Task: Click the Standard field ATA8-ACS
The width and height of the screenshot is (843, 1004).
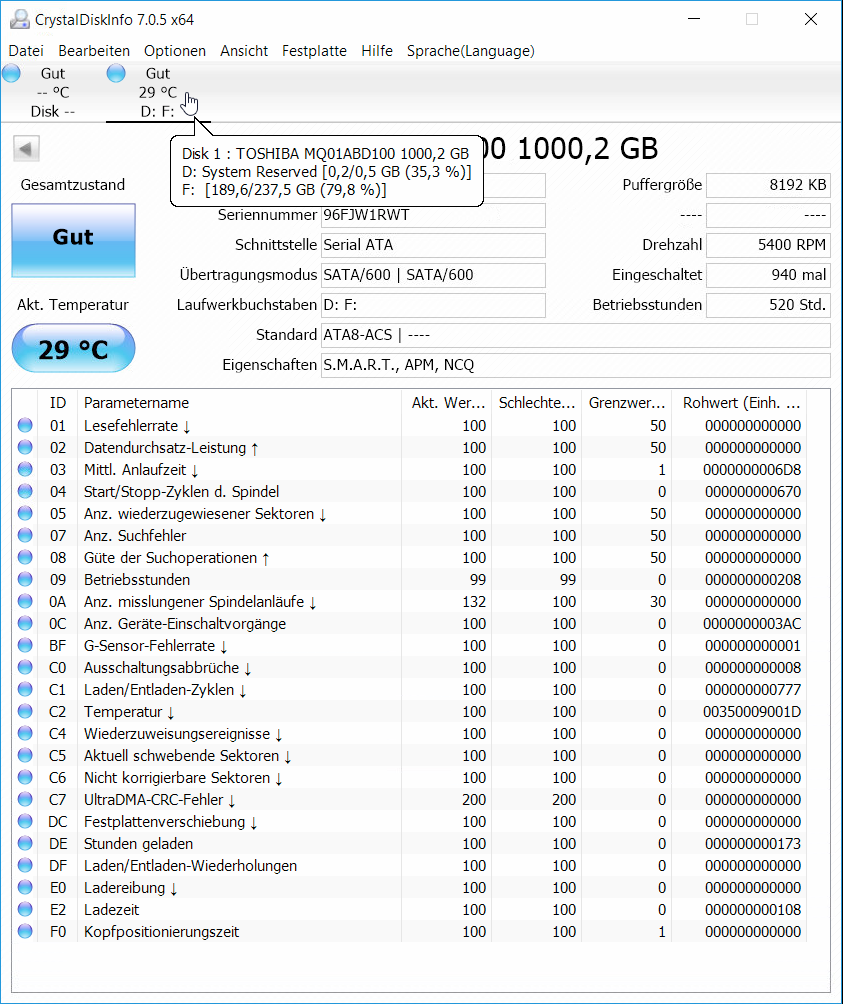Action: click(x=575, y=335)
